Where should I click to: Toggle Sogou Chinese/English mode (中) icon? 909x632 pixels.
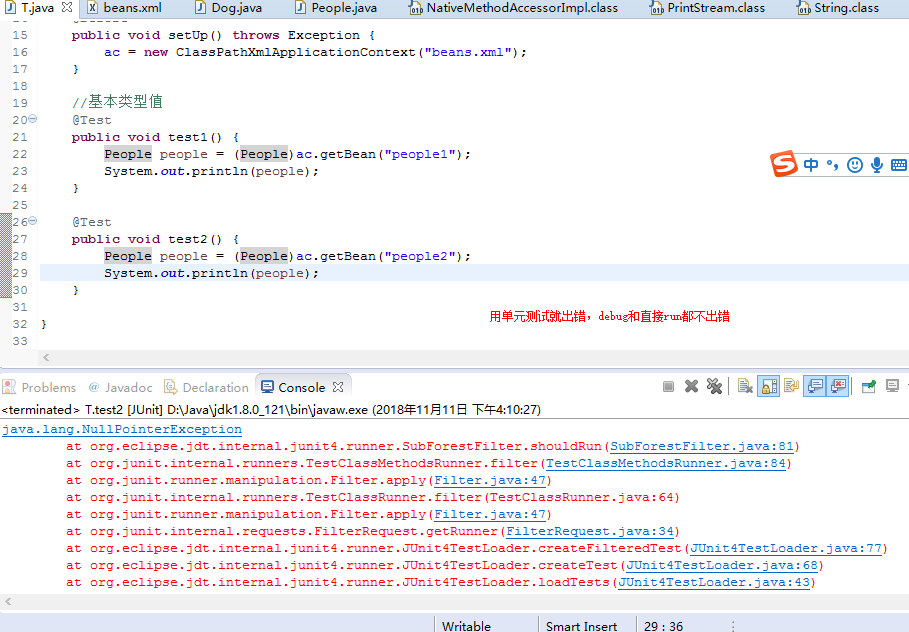(x=811, y=165)
